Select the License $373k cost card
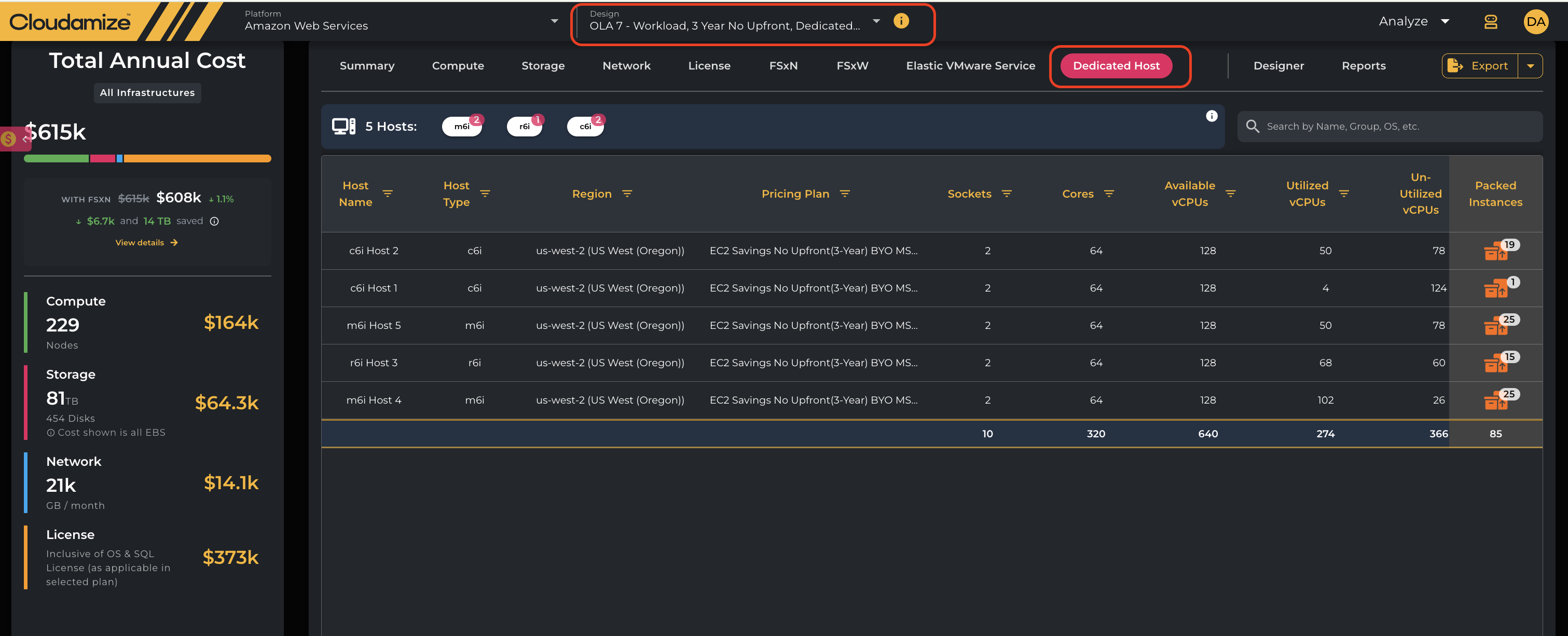Screen dimensions: 1568x636 coord(147,558)
